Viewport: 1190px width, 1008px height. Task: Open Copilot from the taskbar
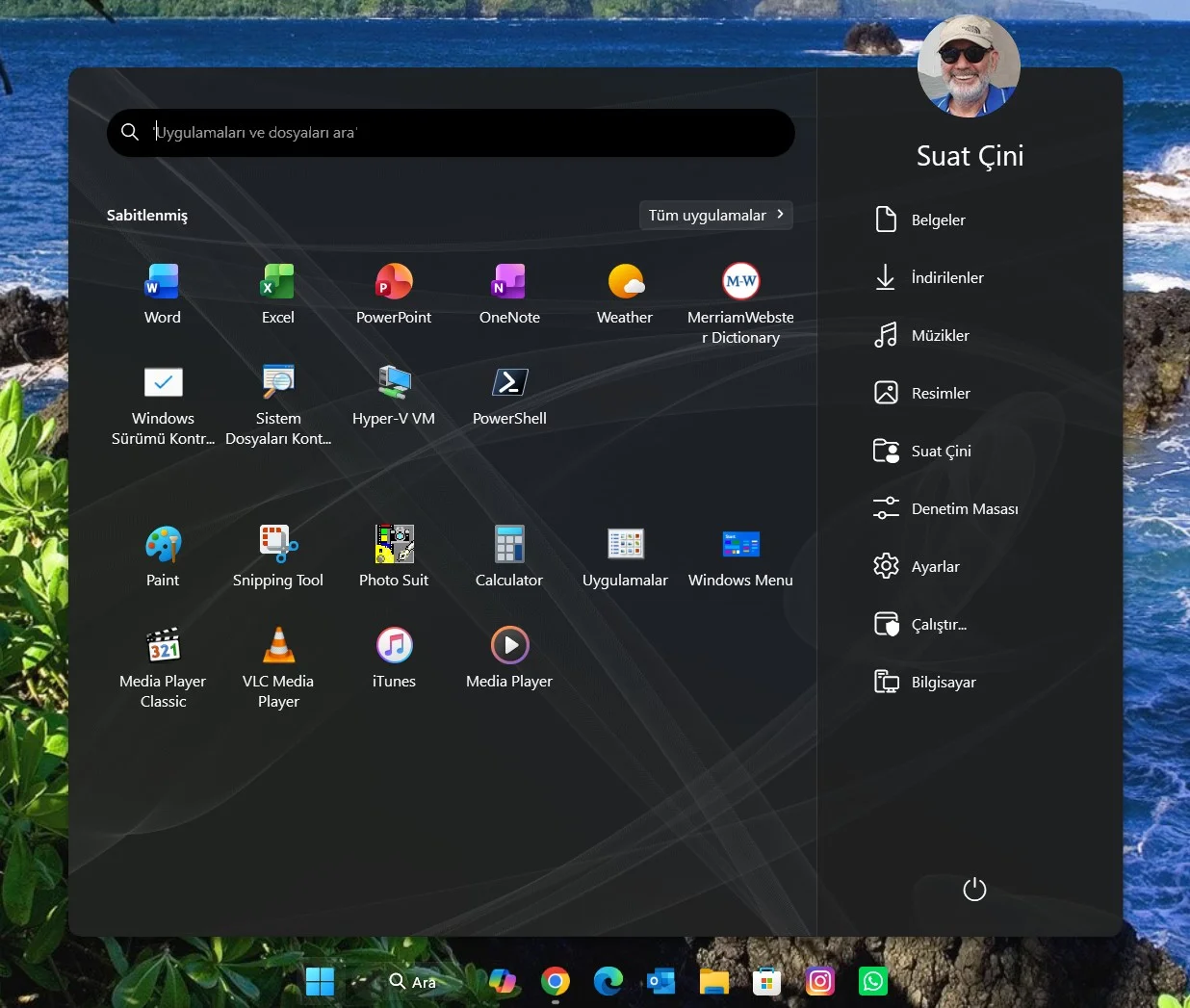pos(502,981)
